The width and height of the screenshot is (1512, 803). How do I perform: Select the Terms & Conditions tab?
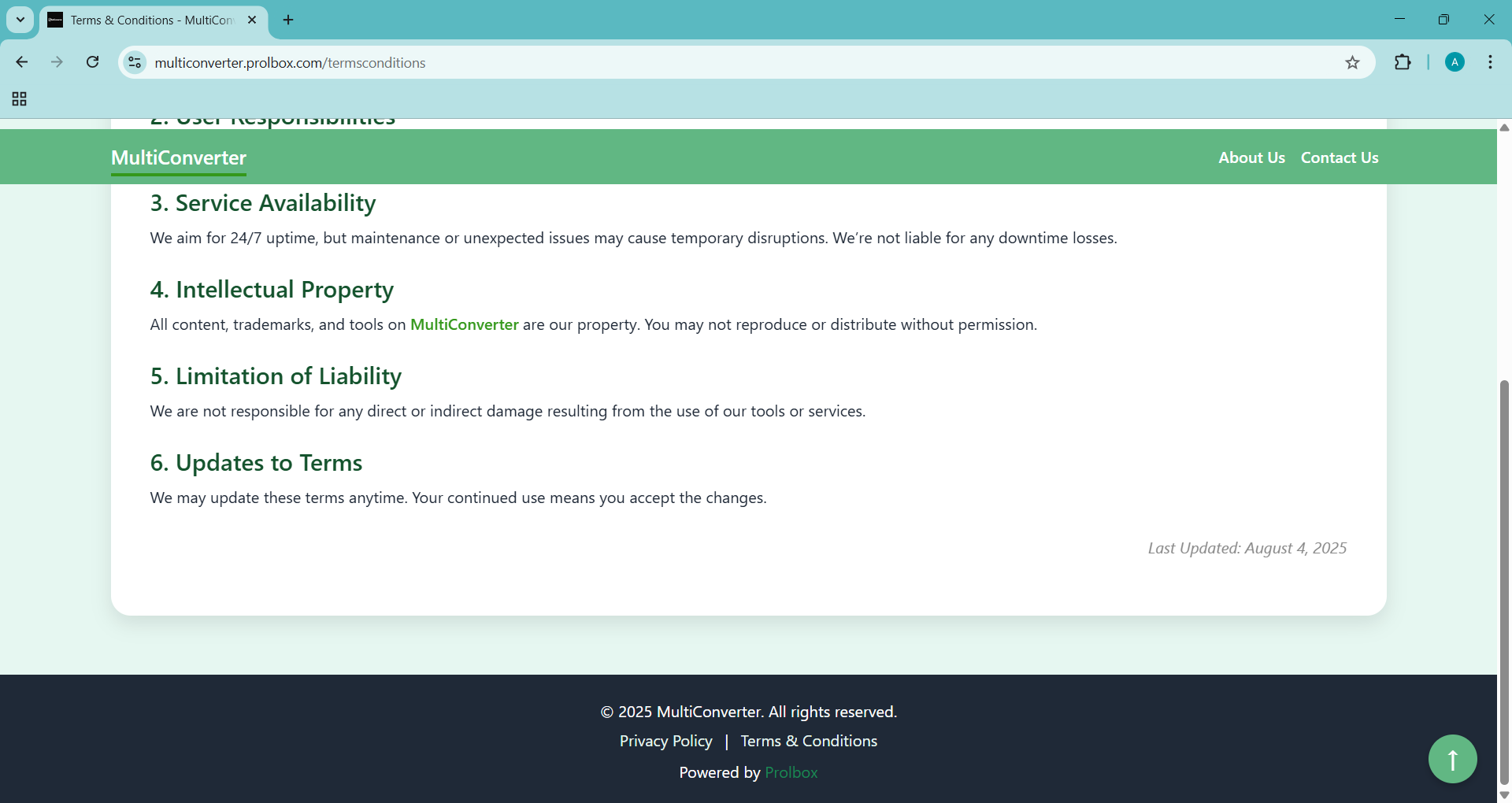(x=150, y=20)
